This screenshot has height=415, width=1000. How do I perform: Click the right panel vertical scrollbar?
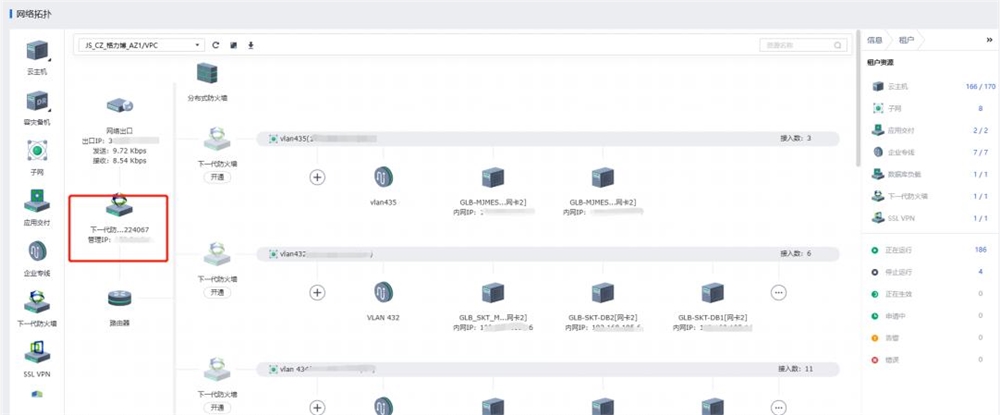tap(860, 99)
